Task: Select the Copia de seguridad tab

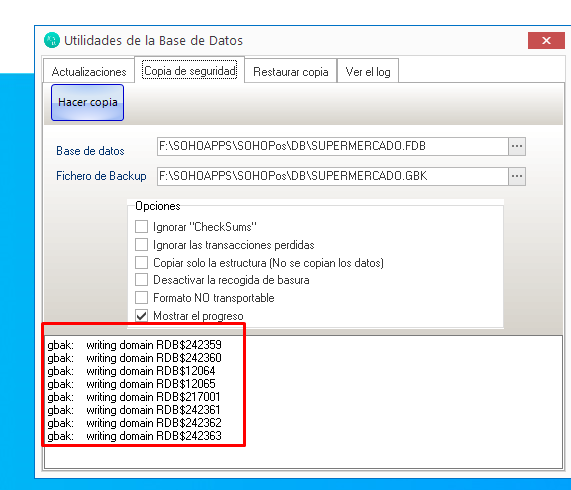Action: coord(190,71)
